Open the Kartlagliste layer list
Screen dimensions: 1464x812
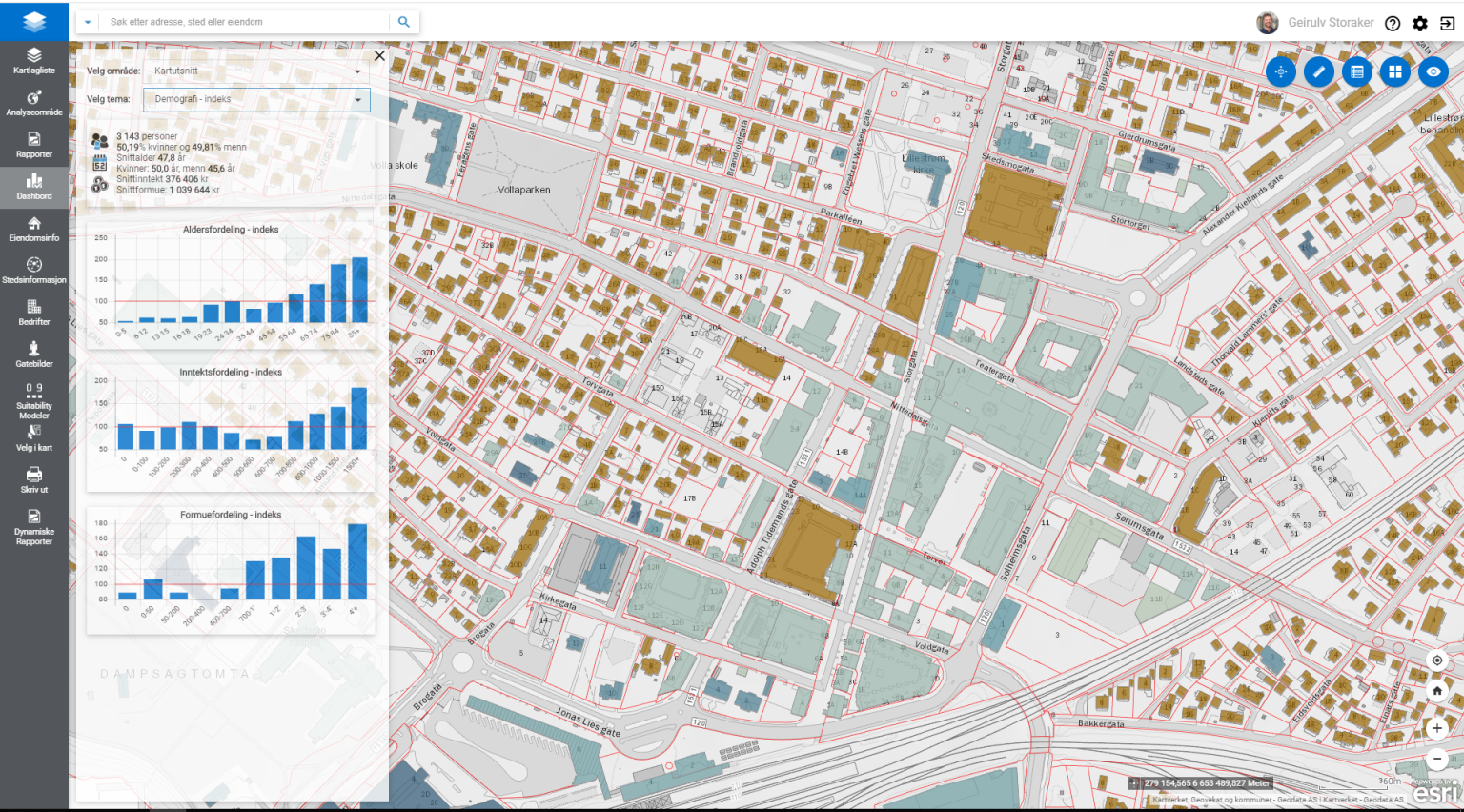34,61
